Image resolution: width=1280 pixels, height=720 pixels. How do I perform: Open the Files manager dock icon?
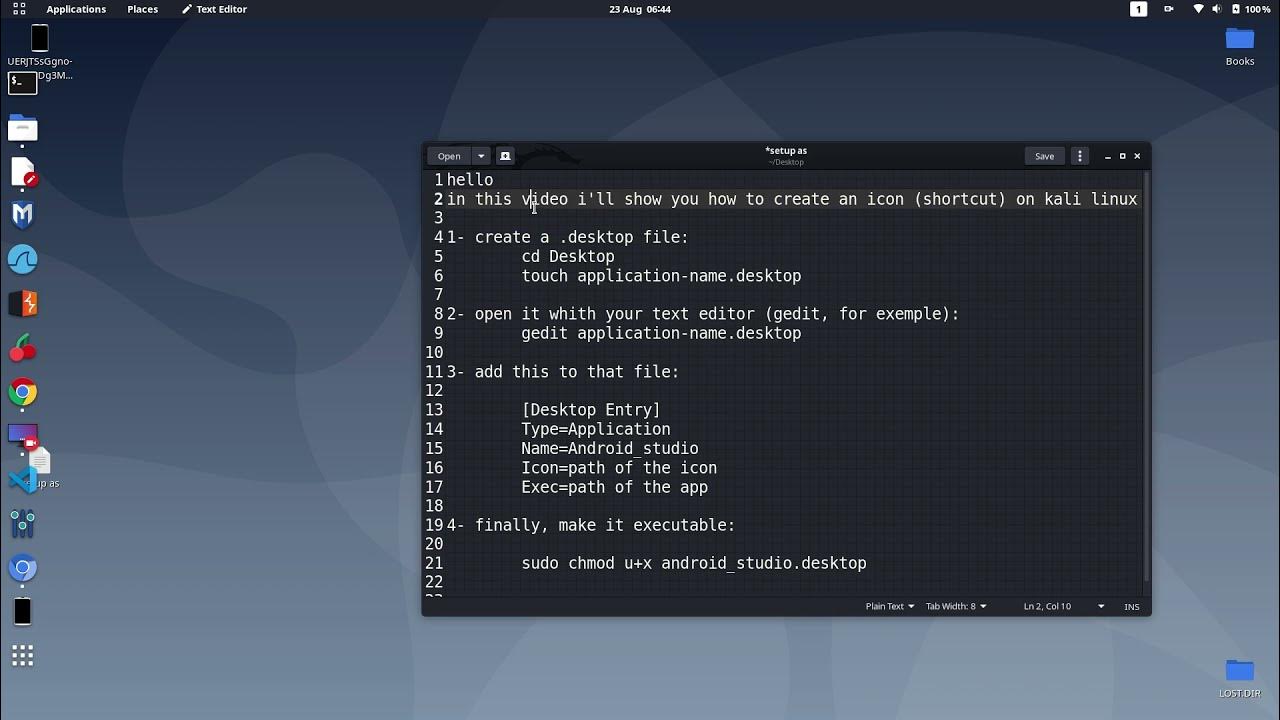22,128
